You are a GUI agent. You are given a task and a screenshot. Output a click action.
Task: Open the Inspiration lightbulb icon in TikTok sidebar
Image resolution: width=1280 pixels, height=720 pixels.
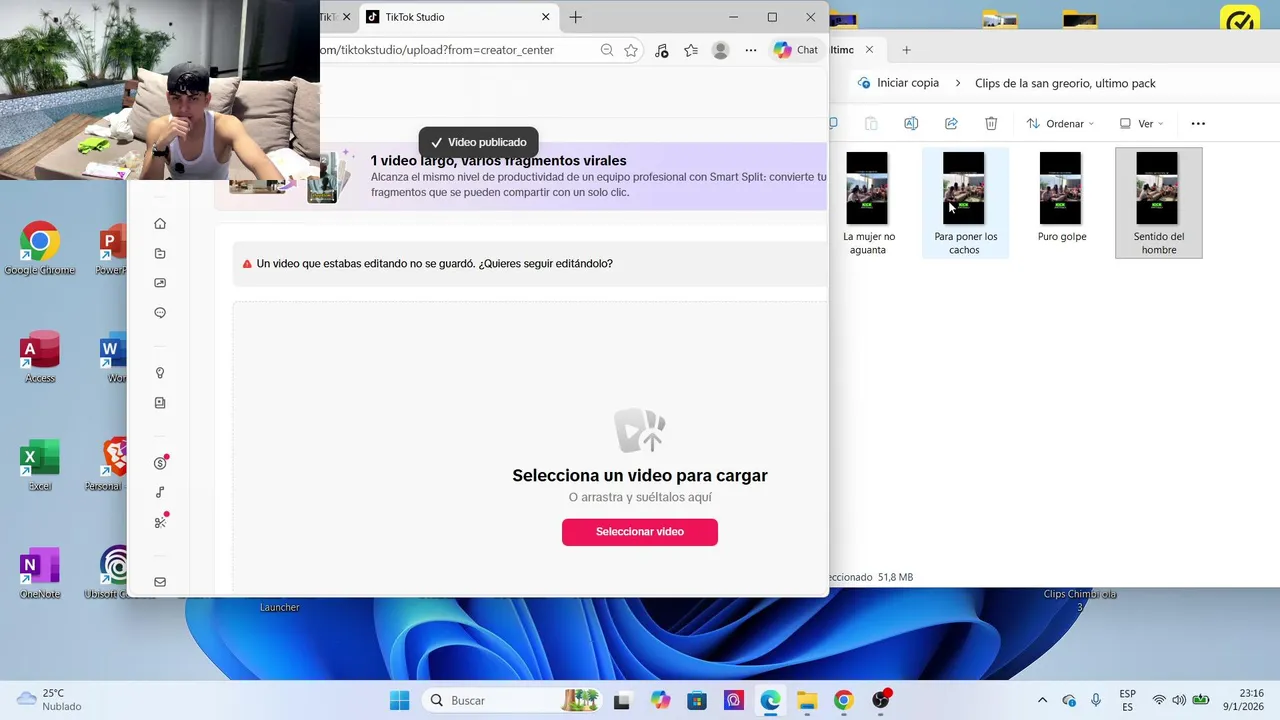pos(160,373)
